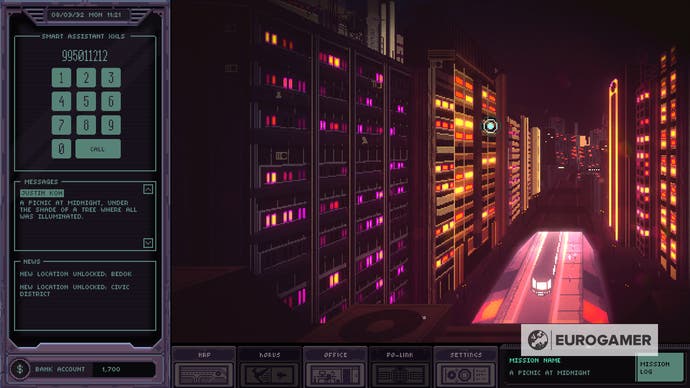Dial digit 9 on the keypad
Screen dimensions: 690x388
coord(111,125)
